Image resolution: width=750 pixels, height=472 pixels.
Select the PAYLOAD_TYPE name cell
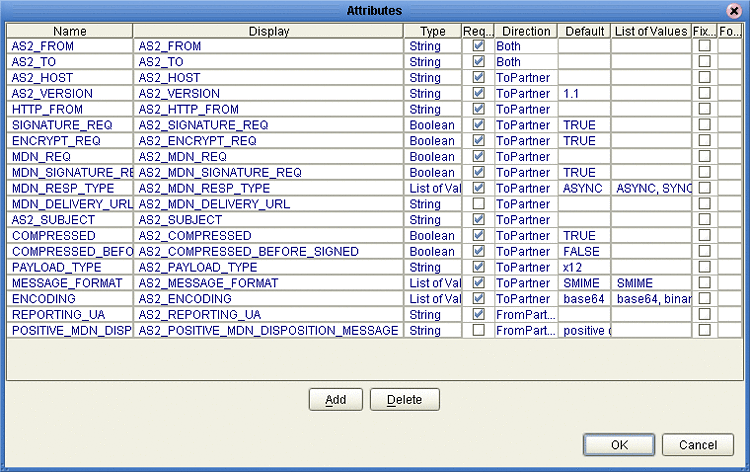[x=70, y=267]
